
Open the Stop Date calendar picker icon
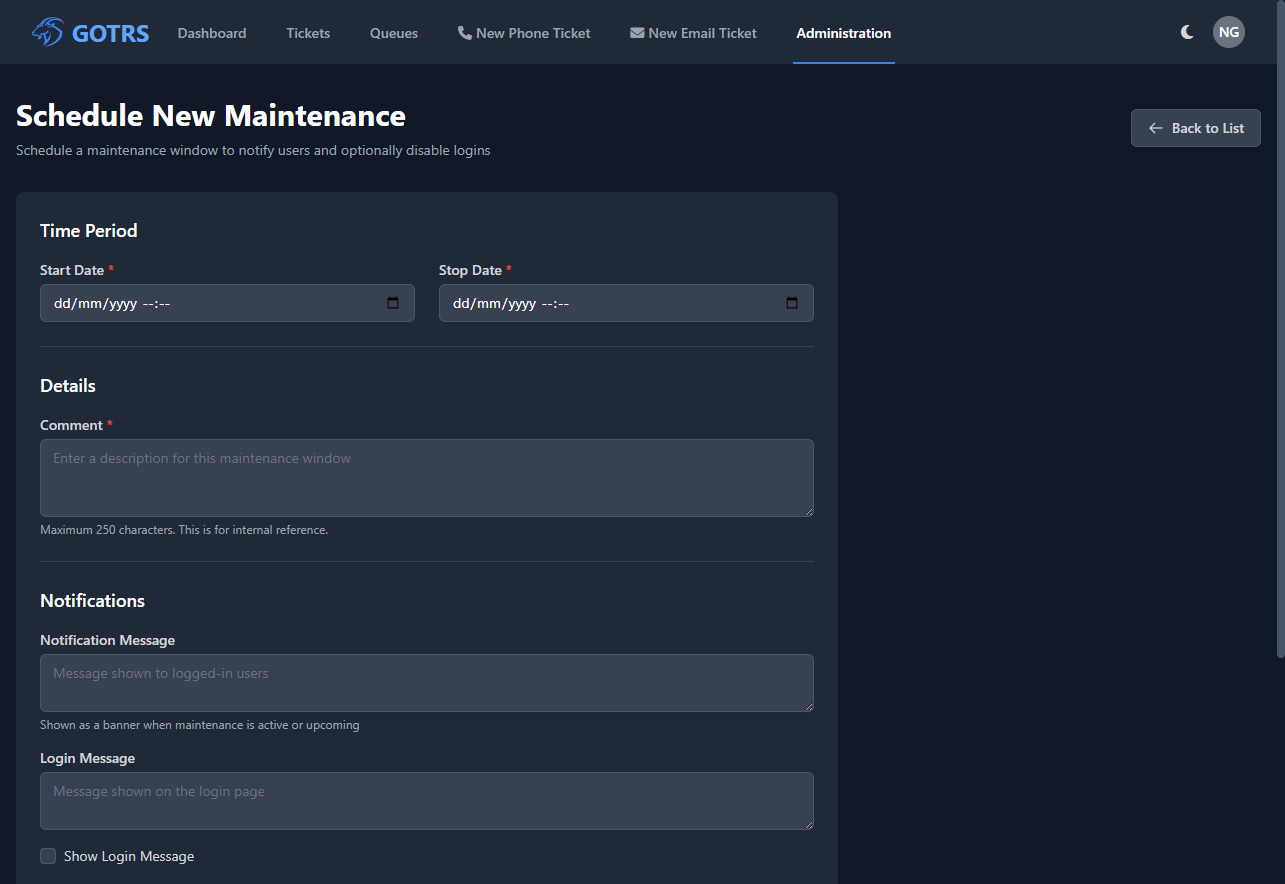coord(792,302)
